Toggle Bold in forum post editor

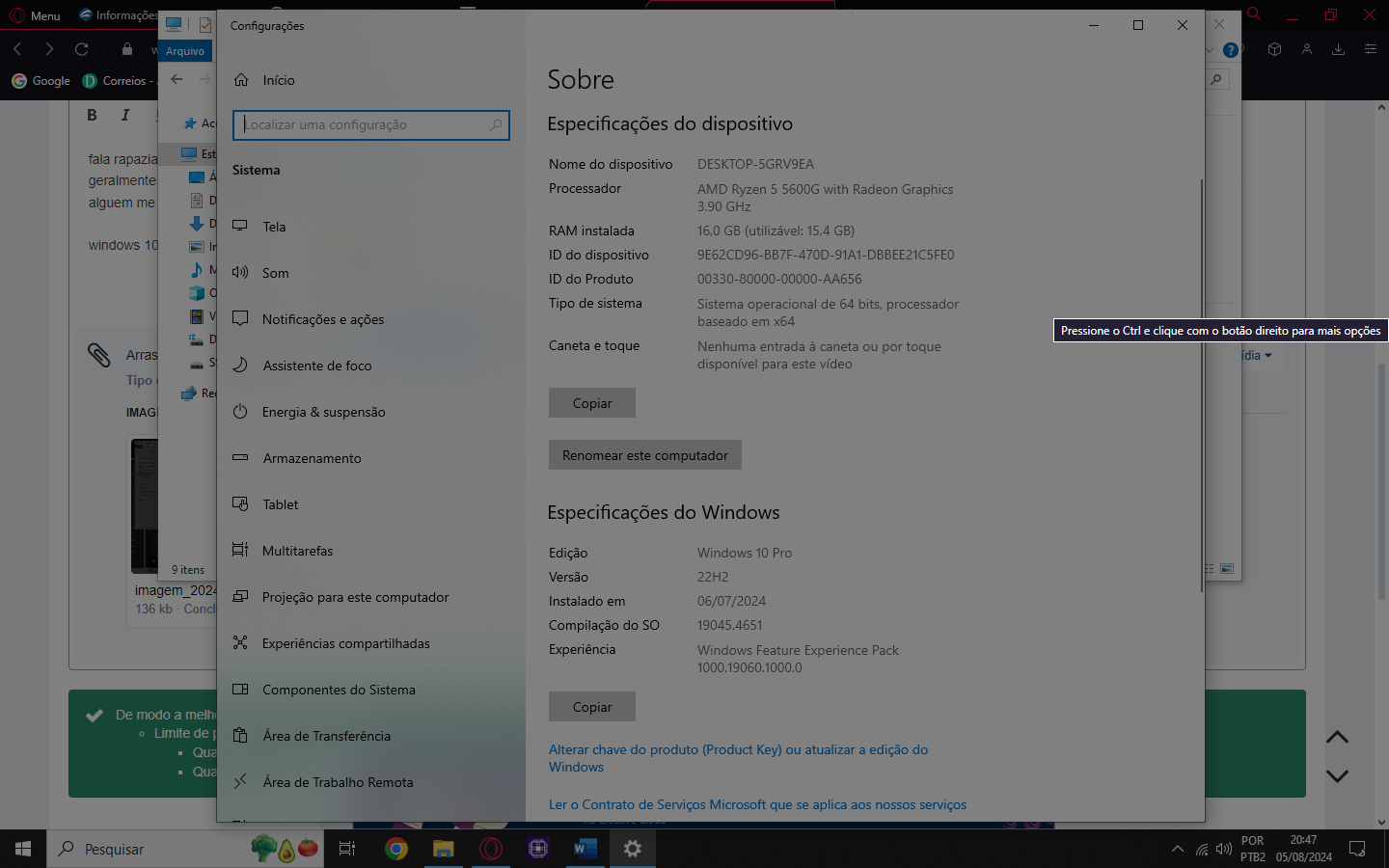[x=92, y=116]
